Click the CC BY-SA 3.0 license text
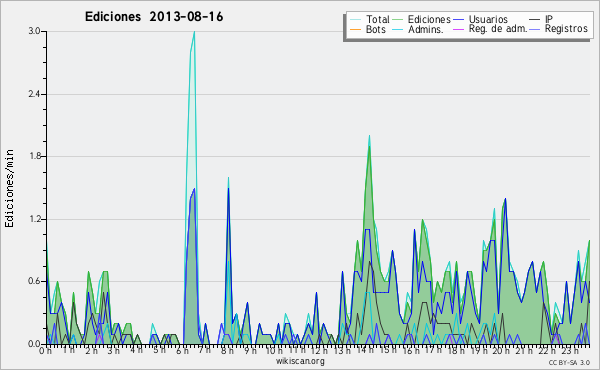Screen dimensions: 600x370 pyautogui.click(x=569, y=362)
